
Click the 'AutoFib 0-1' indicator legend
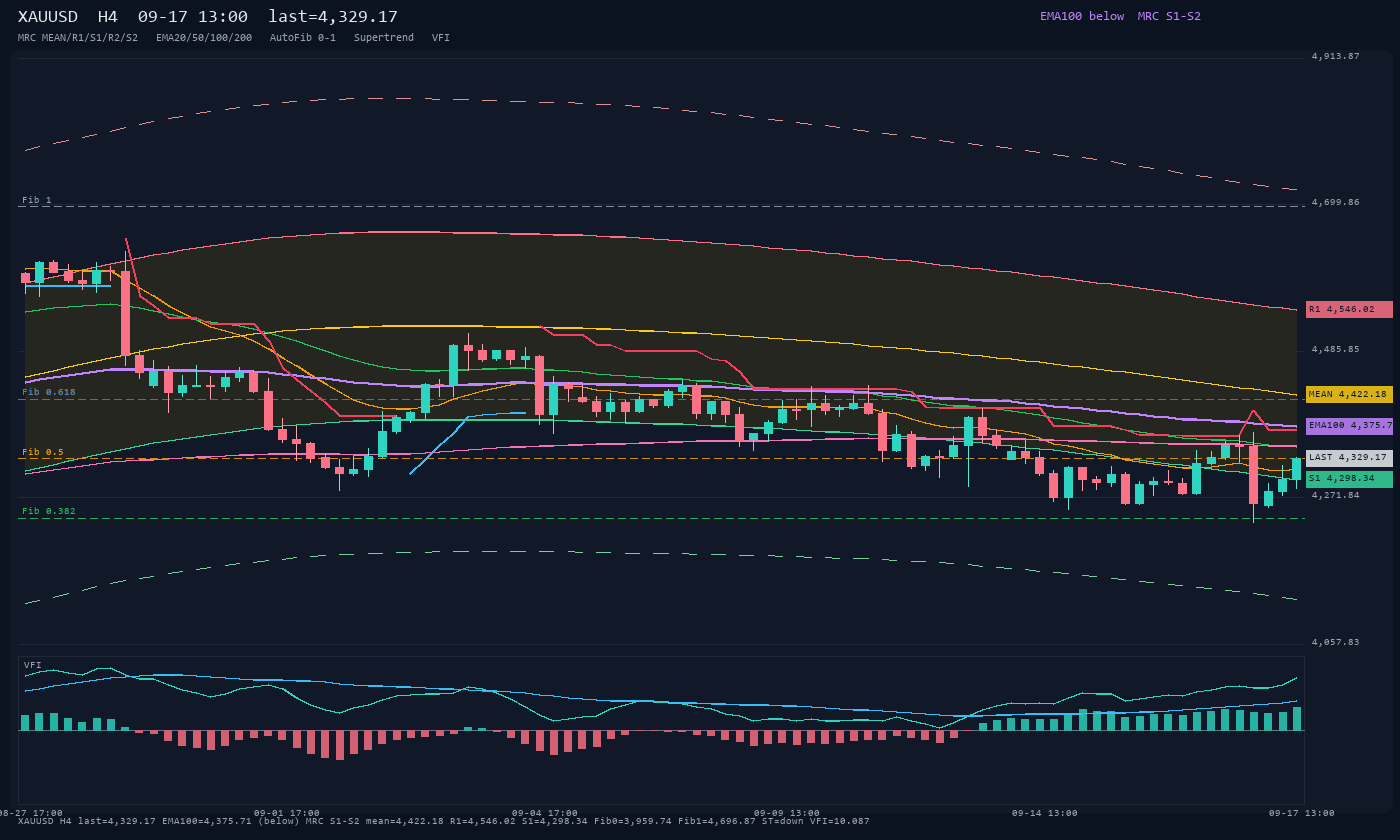pyautogui.click(x=303, y=38)
